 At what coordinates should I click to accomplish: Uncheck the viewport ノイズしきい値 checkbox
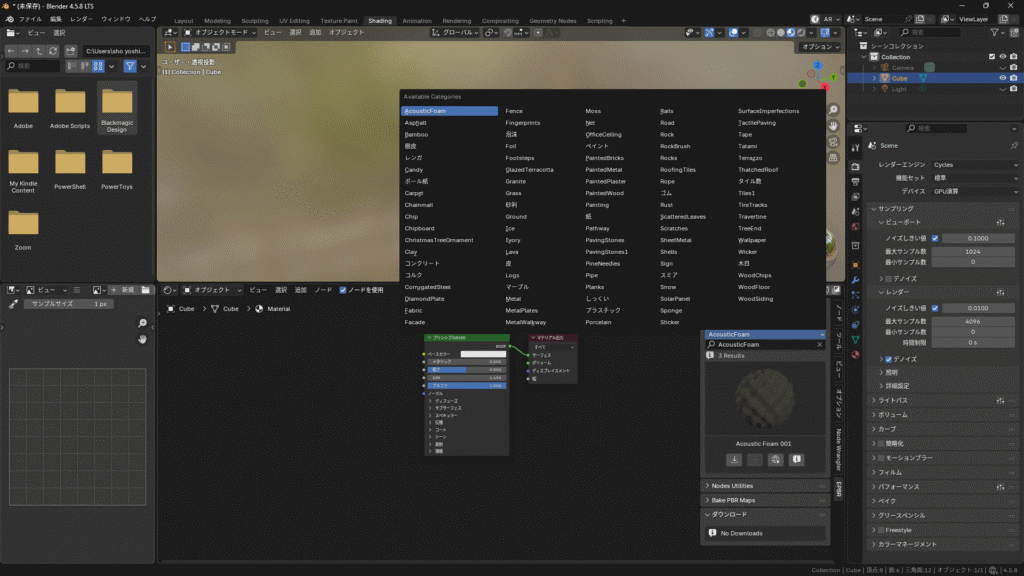[935, 238]
